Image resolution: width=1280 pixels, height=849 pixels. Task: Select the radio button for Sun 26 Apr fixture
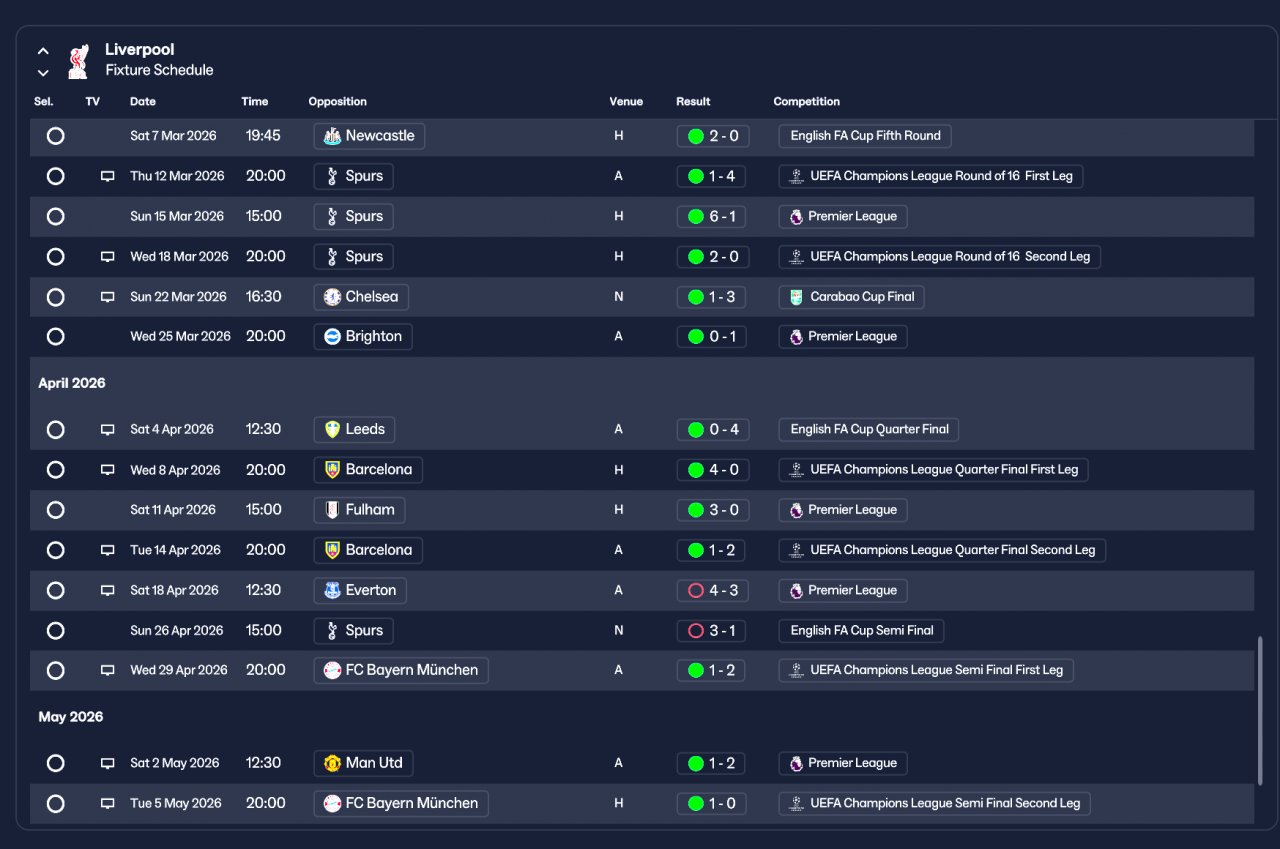coord(56,631)
